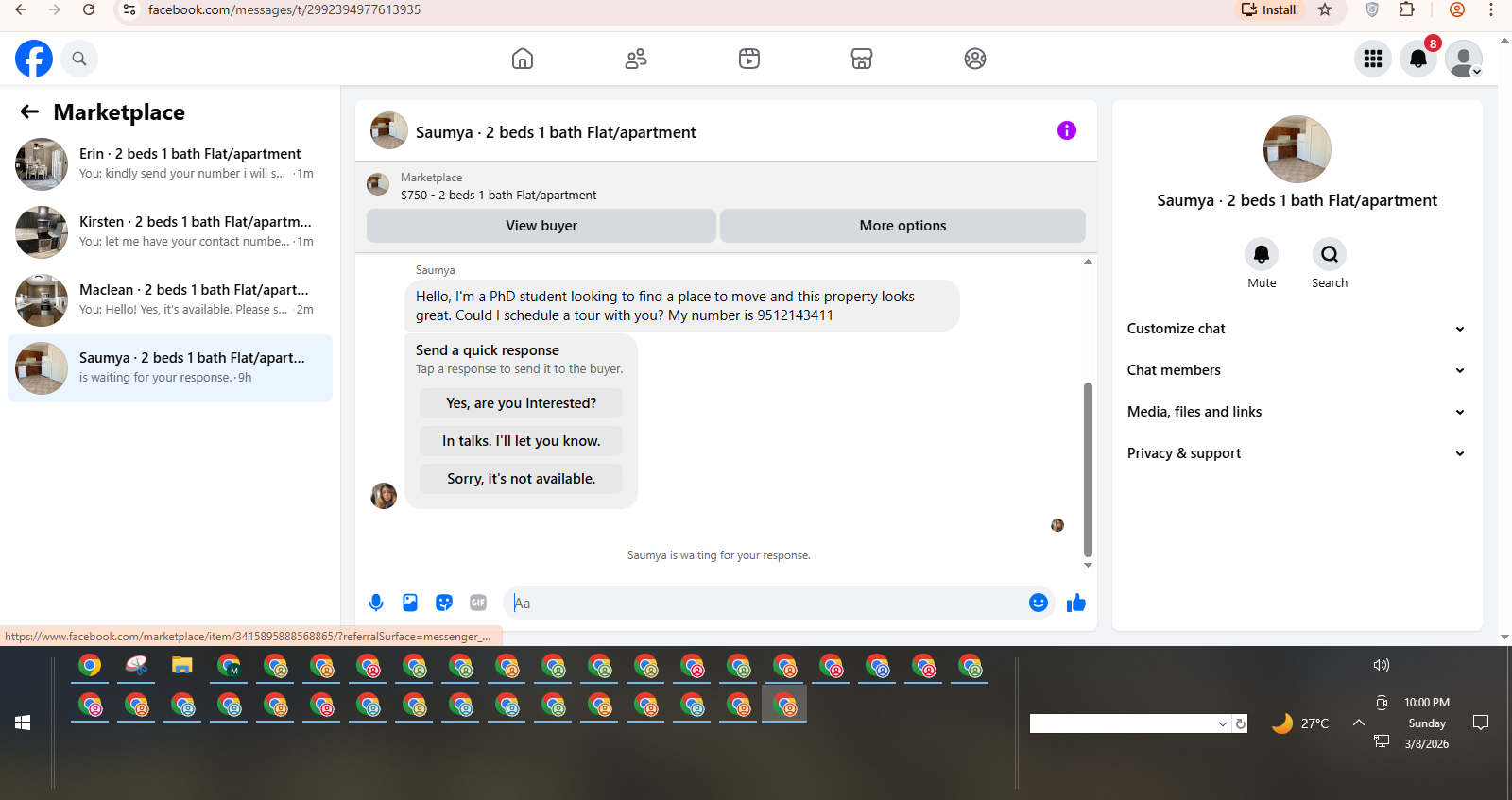Attach a photo with the image icon
Screen dimensions: 1512x800
(x=410, y=603)
